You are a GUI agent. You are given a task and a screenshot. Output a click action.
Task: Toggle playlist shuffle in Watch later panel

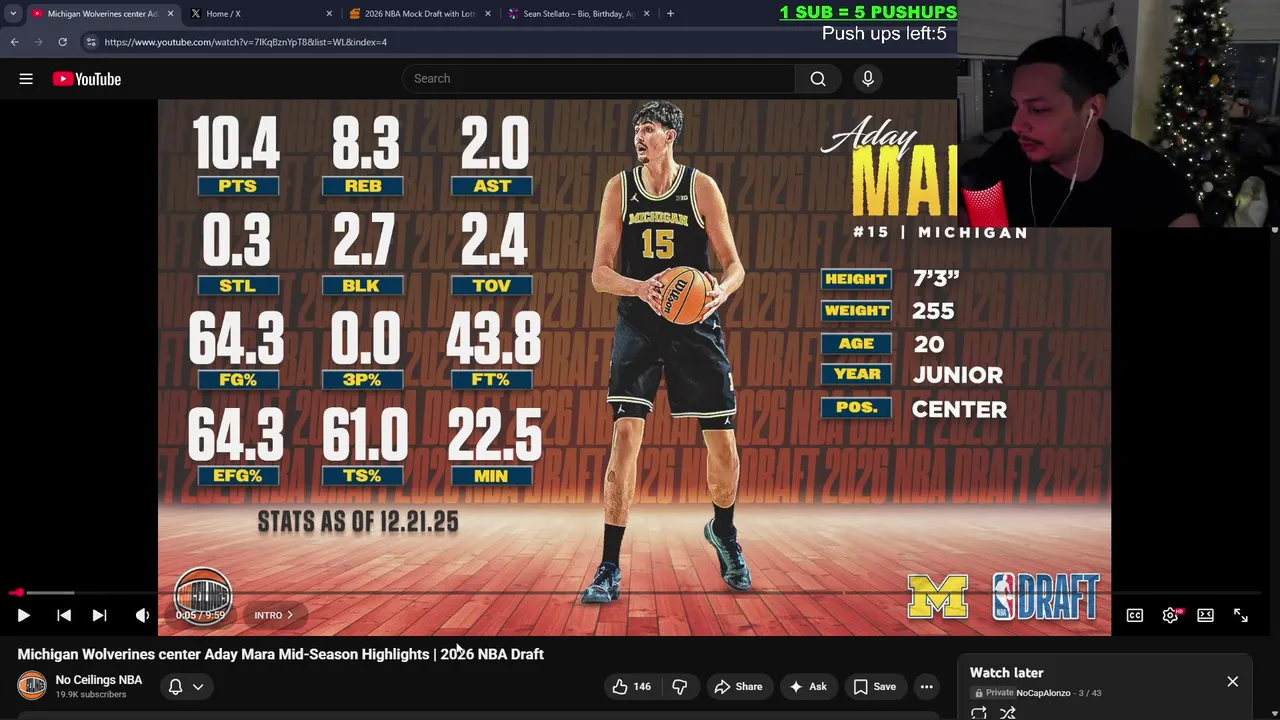[1008, 713]
